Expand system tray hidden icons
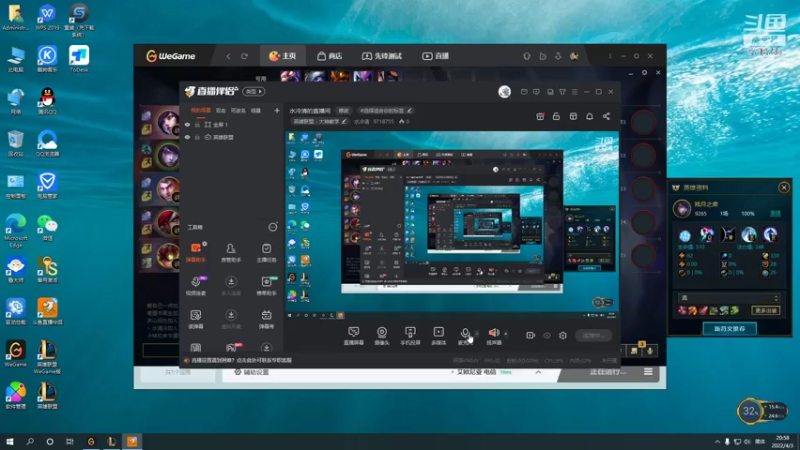Viewport: 800px width, 450px height. pyautogui.click(x=717, y=442)
